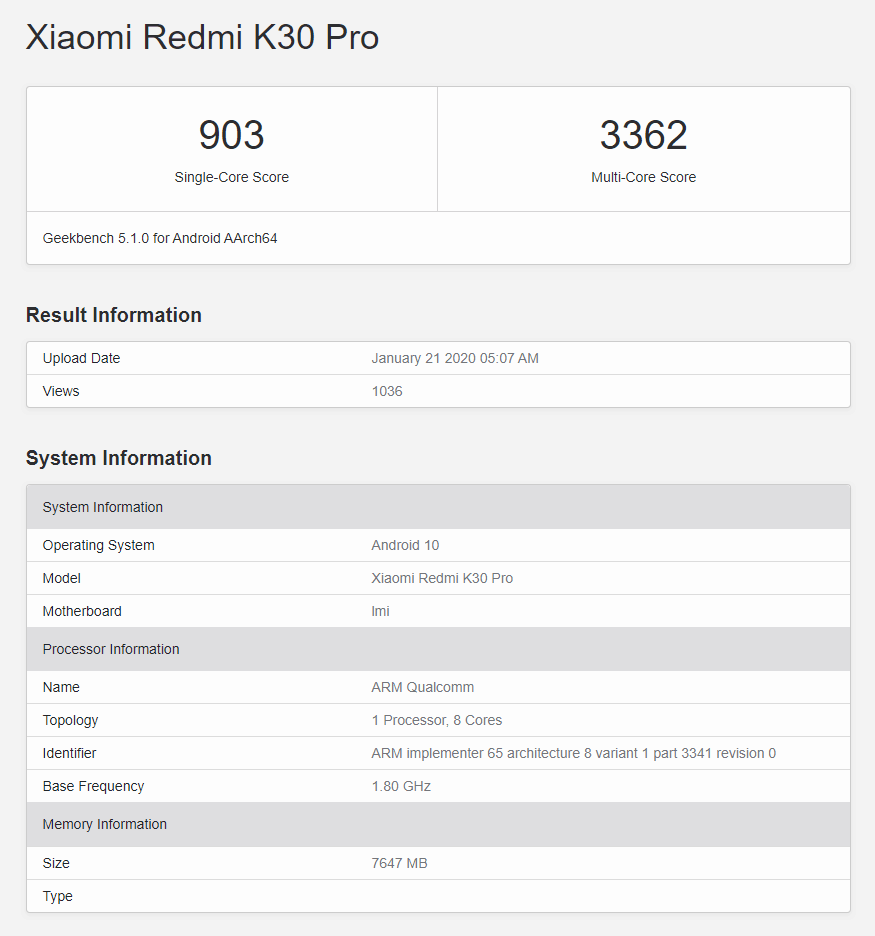Click the Result Information heading
This screenshot has width=875, height=936.
114,315
